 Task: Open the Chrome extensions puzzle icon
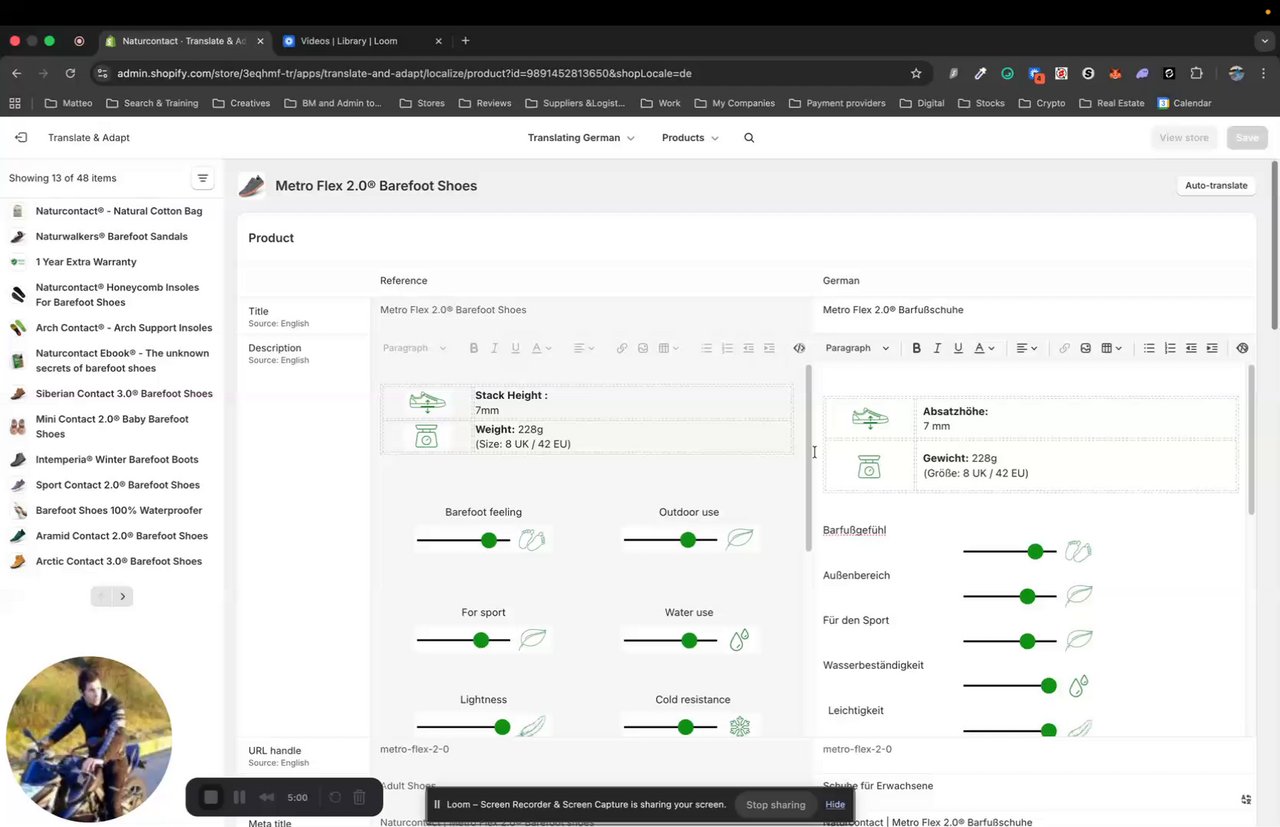click(1196, 73)
